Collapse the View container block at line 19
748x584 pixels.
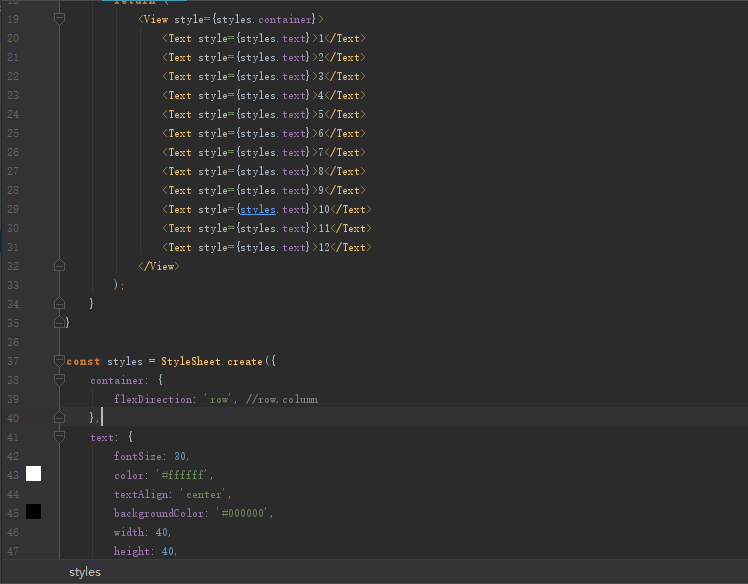[59, 19]
